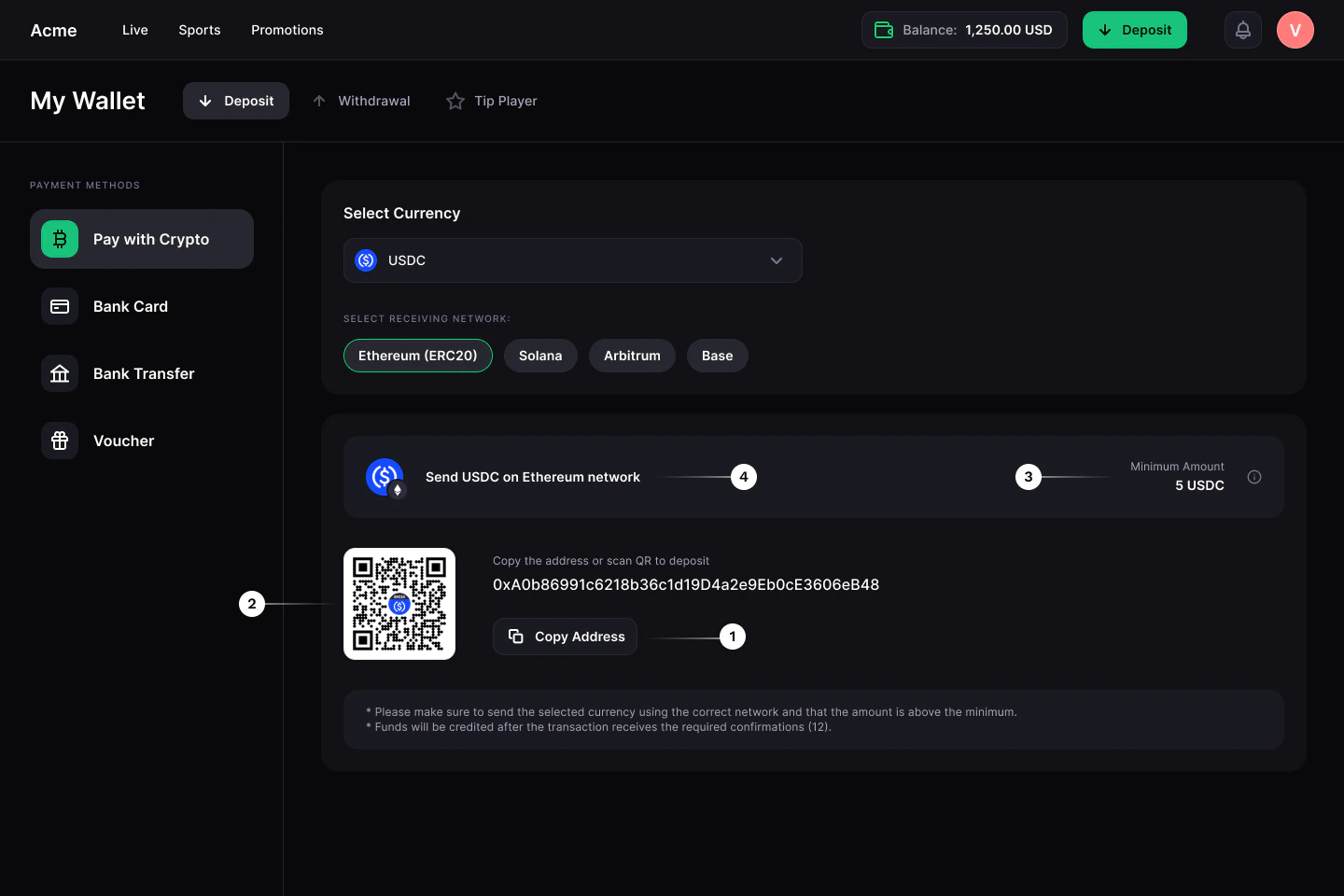Click the USDC coin icon in currency selector
This screenshot has width=1344, height=896.
tap(366, 260)
